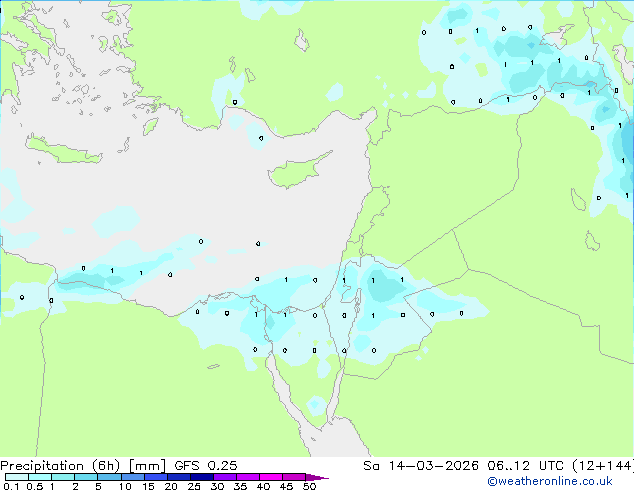Click the legend scale label "15"
634x490 pixels.
pos(148,486)
